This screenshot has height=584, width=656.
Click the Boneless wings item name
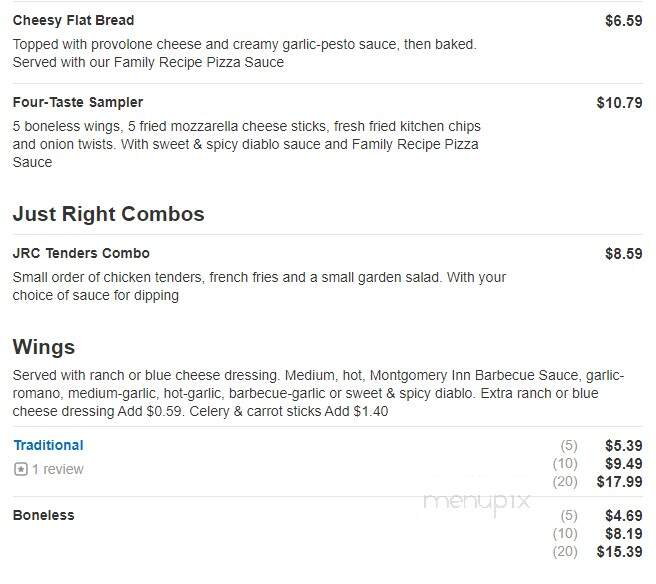(x=44, y=515)
